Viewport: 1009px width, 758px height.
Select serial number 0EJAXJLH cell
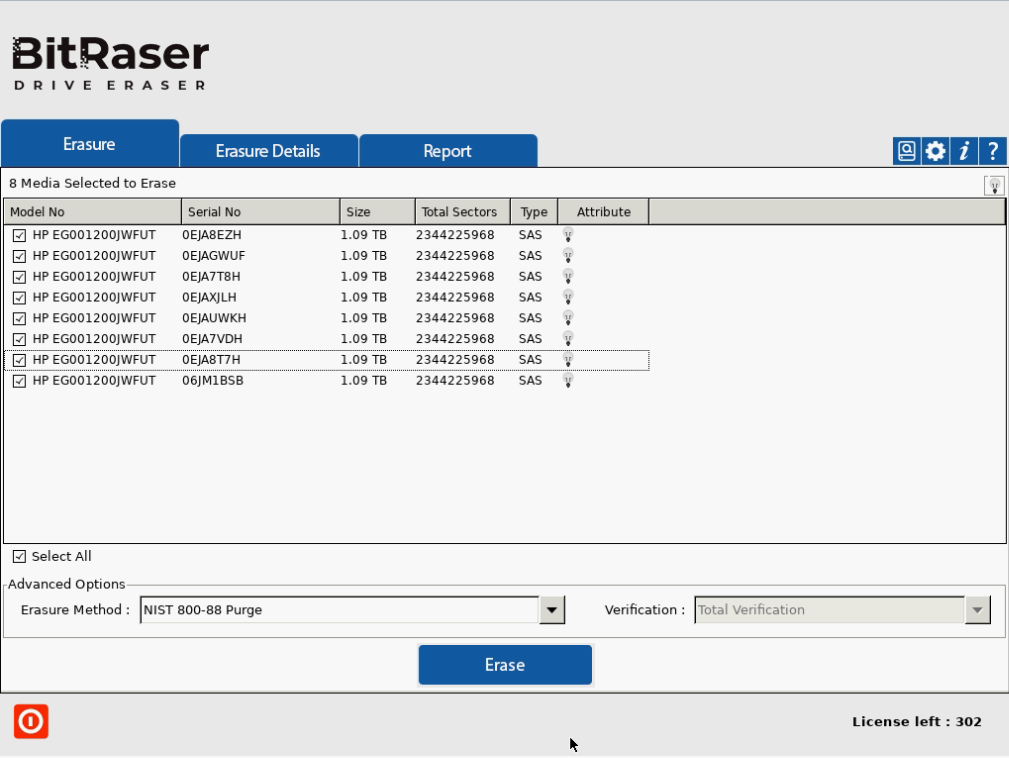click(x=209, y=297)
